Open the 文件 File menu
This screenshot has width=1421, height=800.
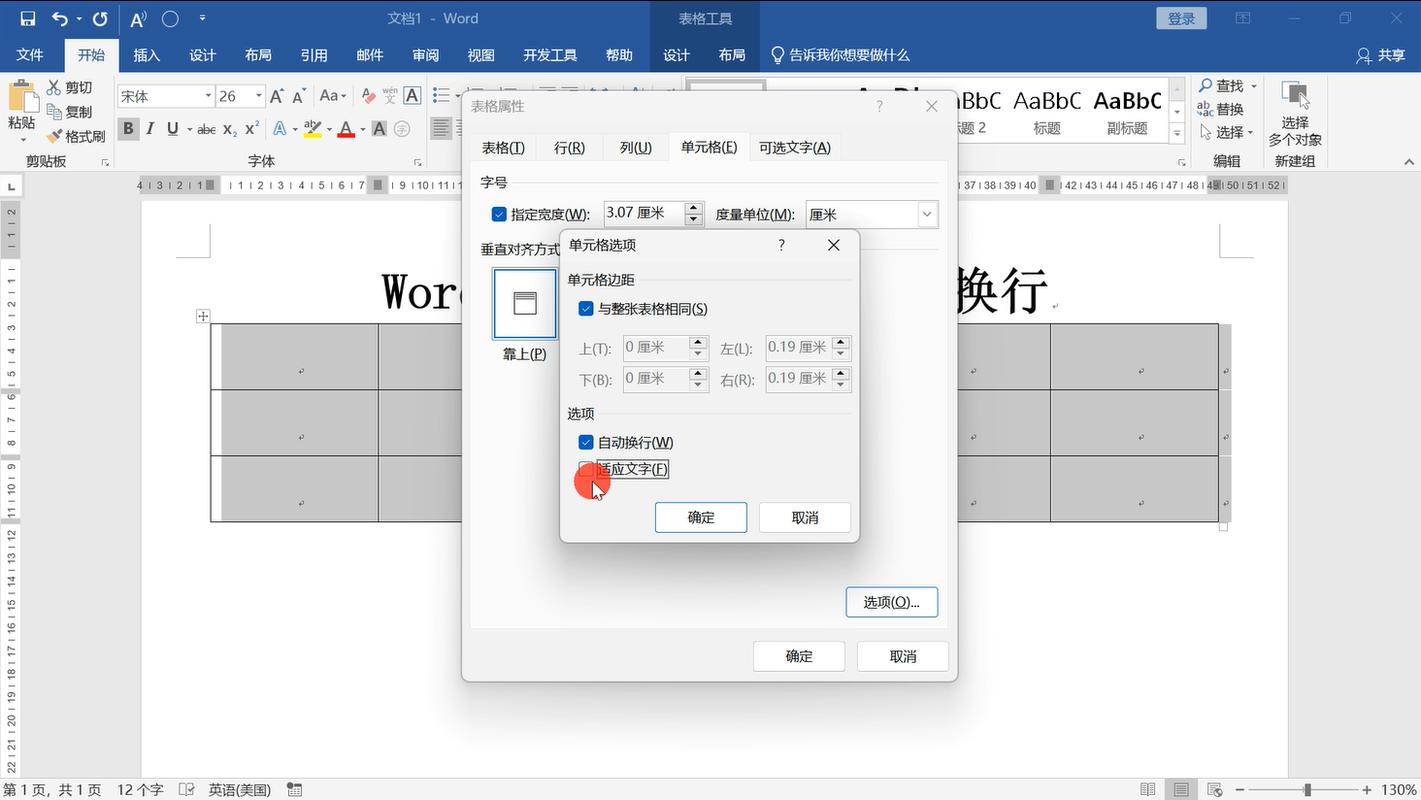(x=30, y=55)
